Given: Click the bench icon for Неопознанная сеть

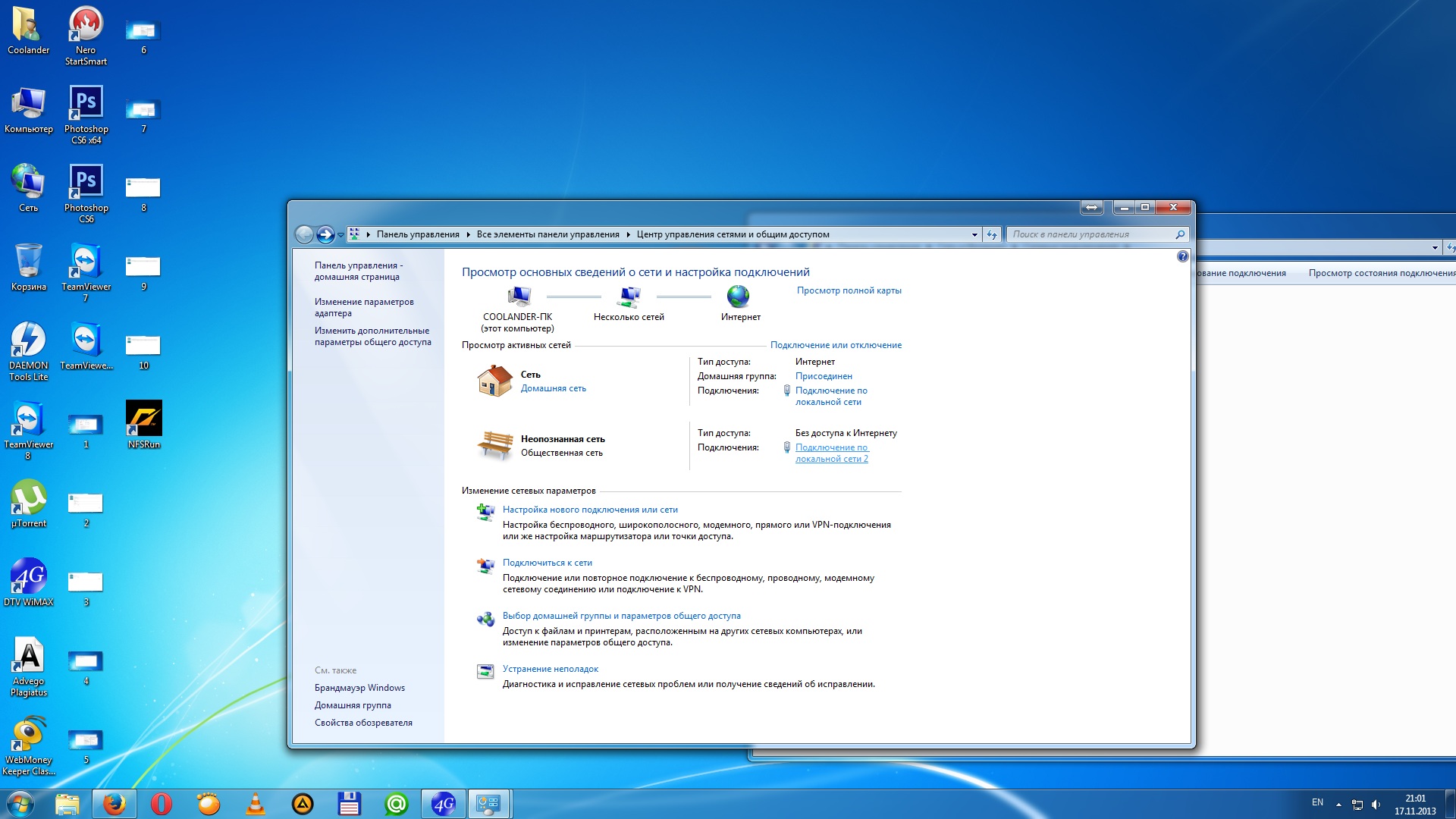Looking at the screenshot, I should tap(494, 445).
